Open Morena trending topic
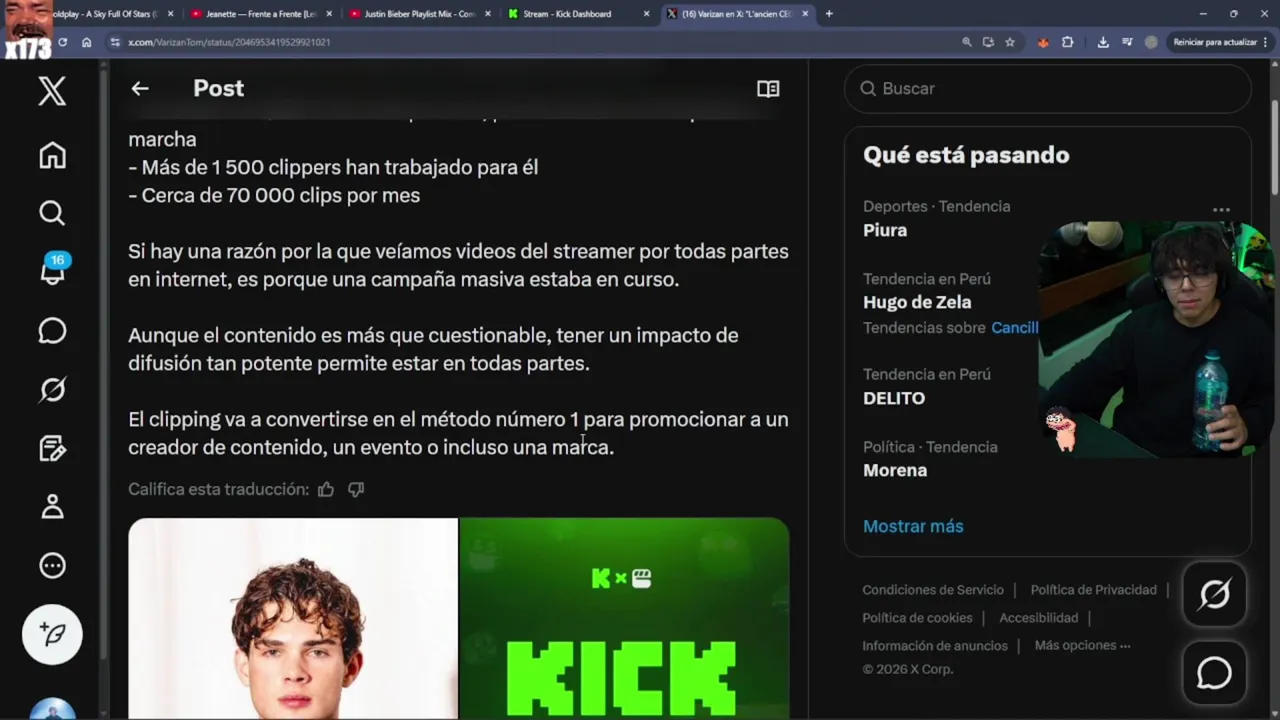 (x=895, y=470)
